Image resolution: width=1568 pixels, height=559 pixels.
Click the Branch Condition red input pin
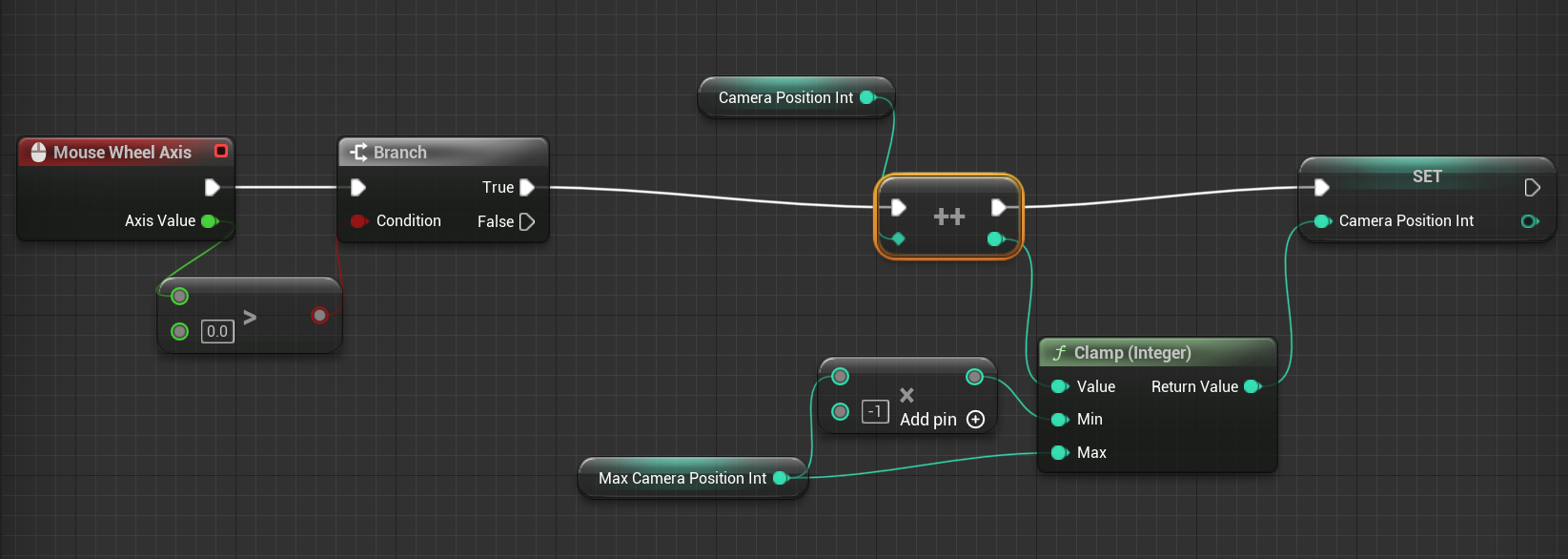click(x=358, y=221)
